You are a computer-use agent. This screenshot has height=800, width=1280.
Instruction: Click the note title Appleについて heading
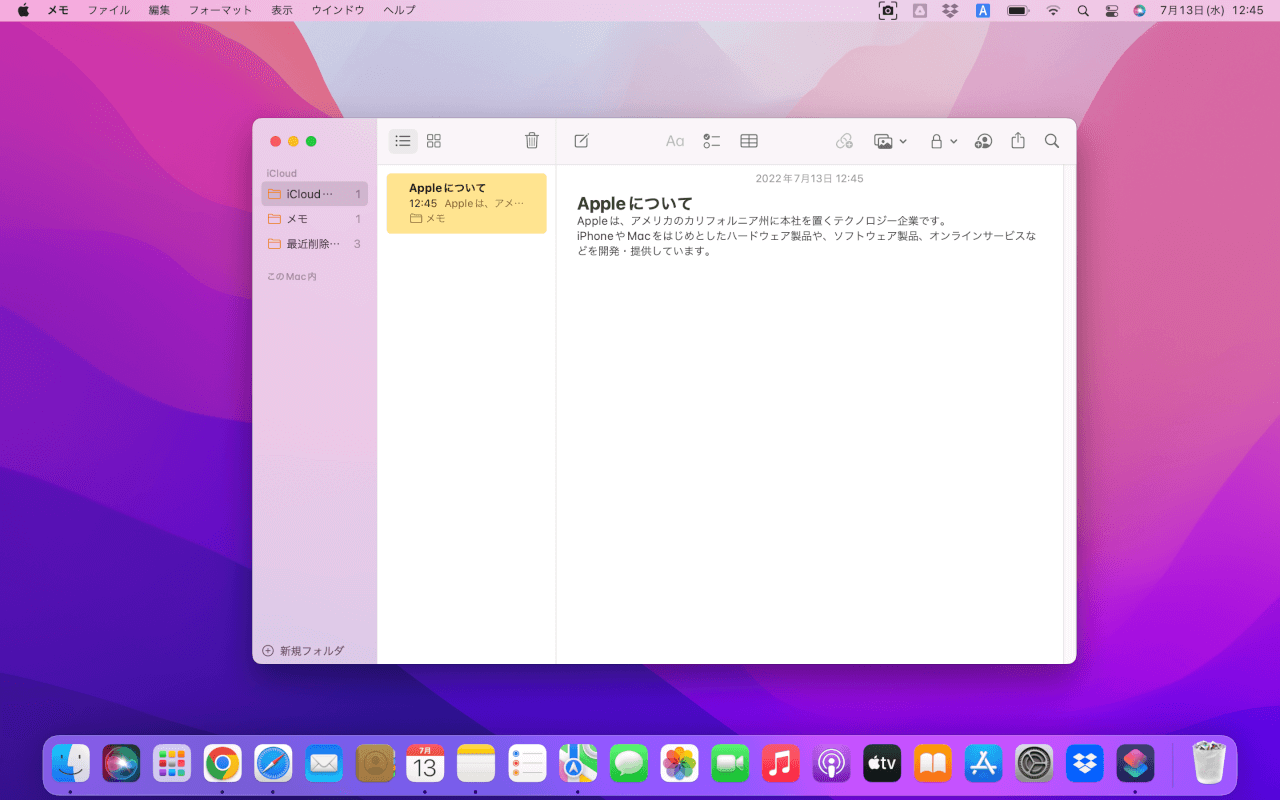tap(635, 204)
